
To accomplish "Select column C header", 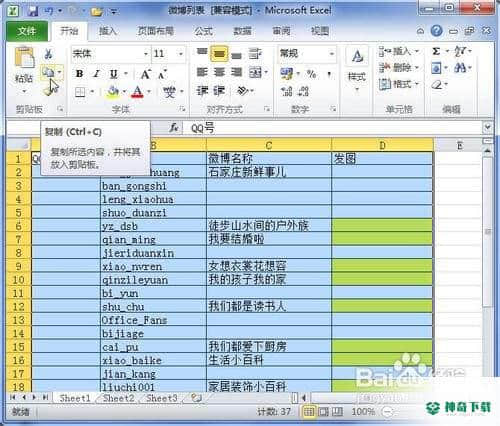I will (269, 145).
